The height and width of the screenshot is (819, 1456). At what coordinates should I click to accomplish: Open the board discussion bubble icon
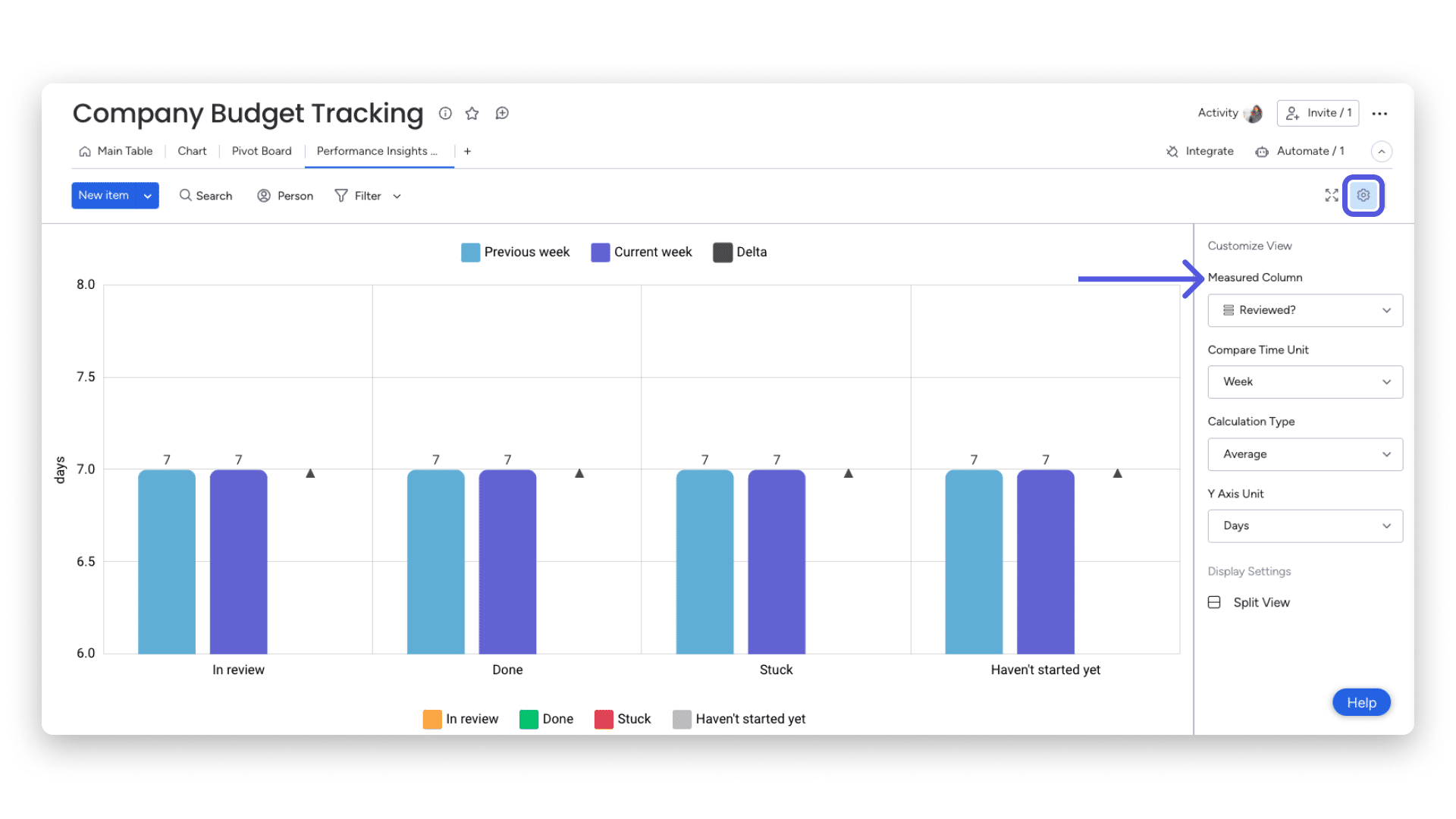(502, 113)
